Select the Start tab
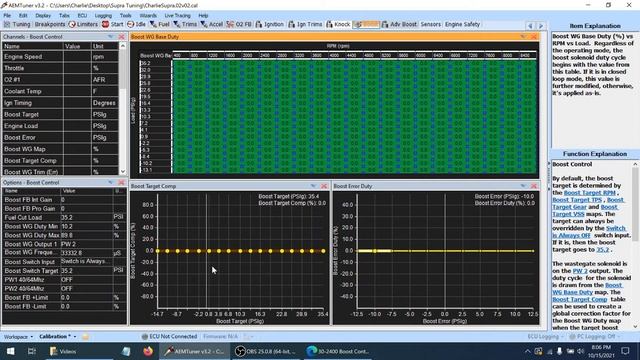The image size is (640, 360). click(113, 24)
